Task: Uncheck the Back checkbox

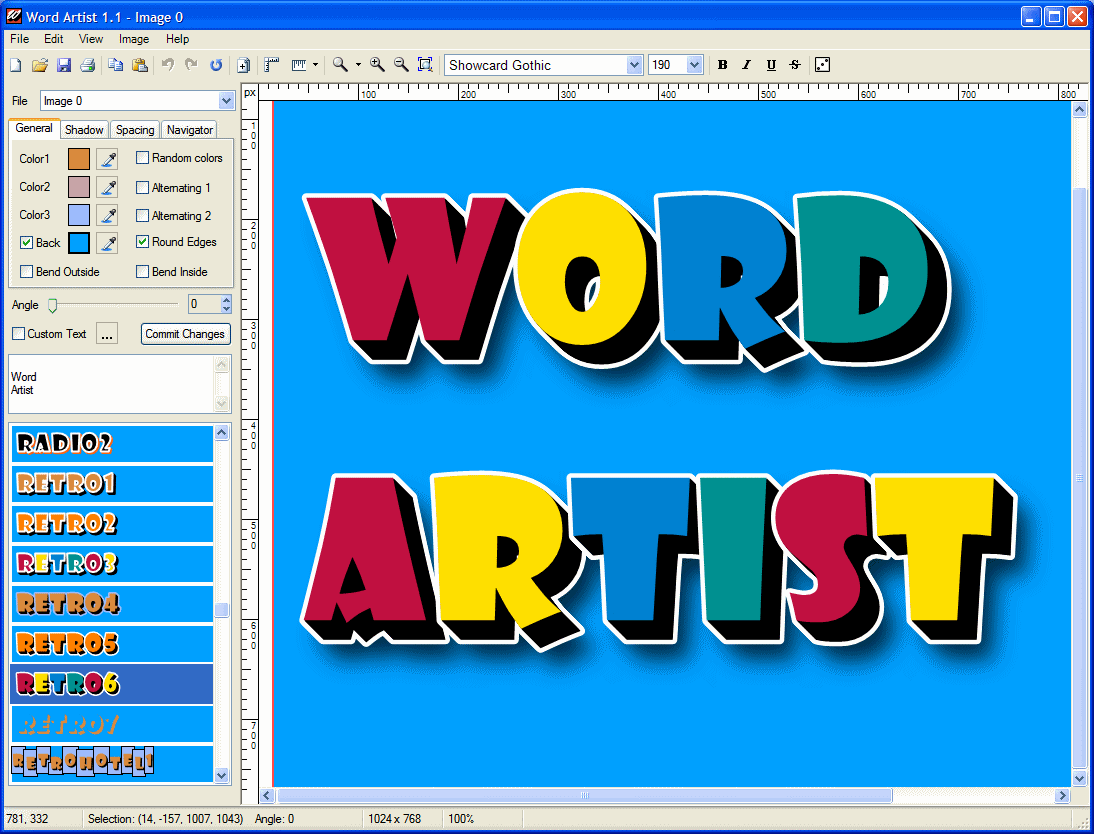Action: point(27,243)
